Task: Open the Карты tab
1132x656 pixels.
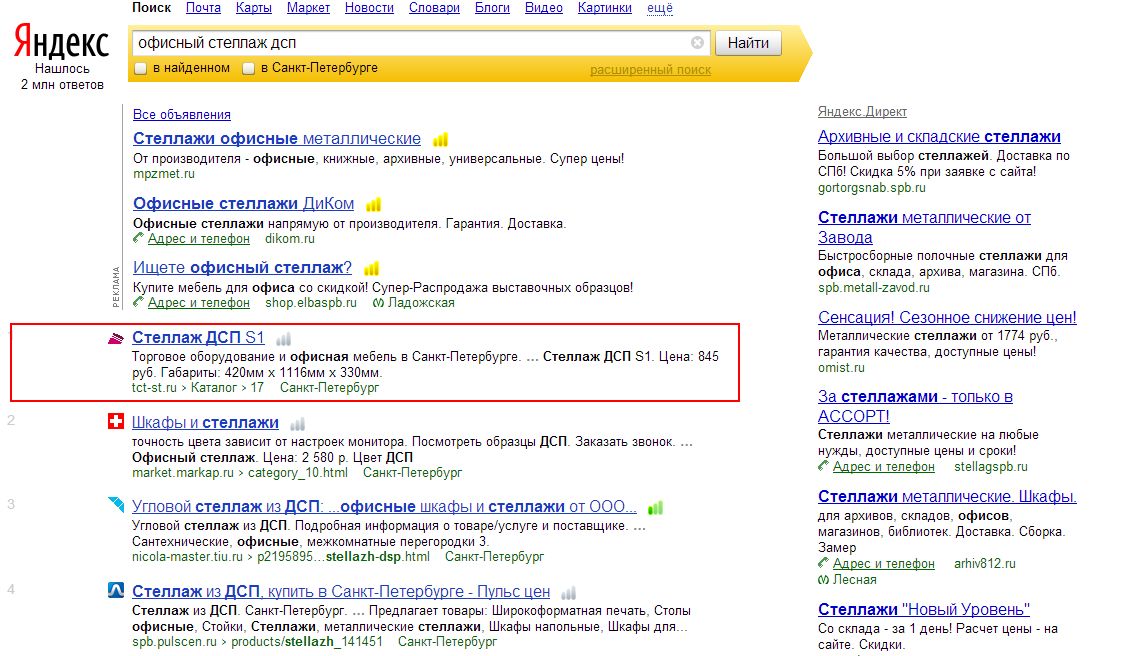Action: coord(254,8)
